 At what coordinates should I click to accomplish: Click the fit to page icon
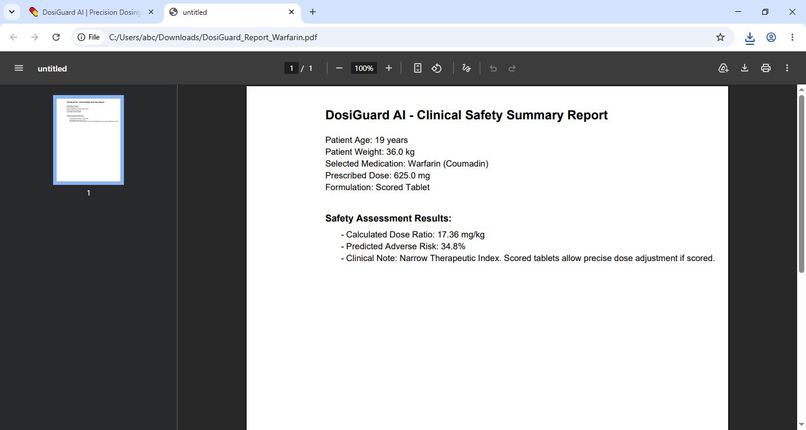[x=417, y=68]
